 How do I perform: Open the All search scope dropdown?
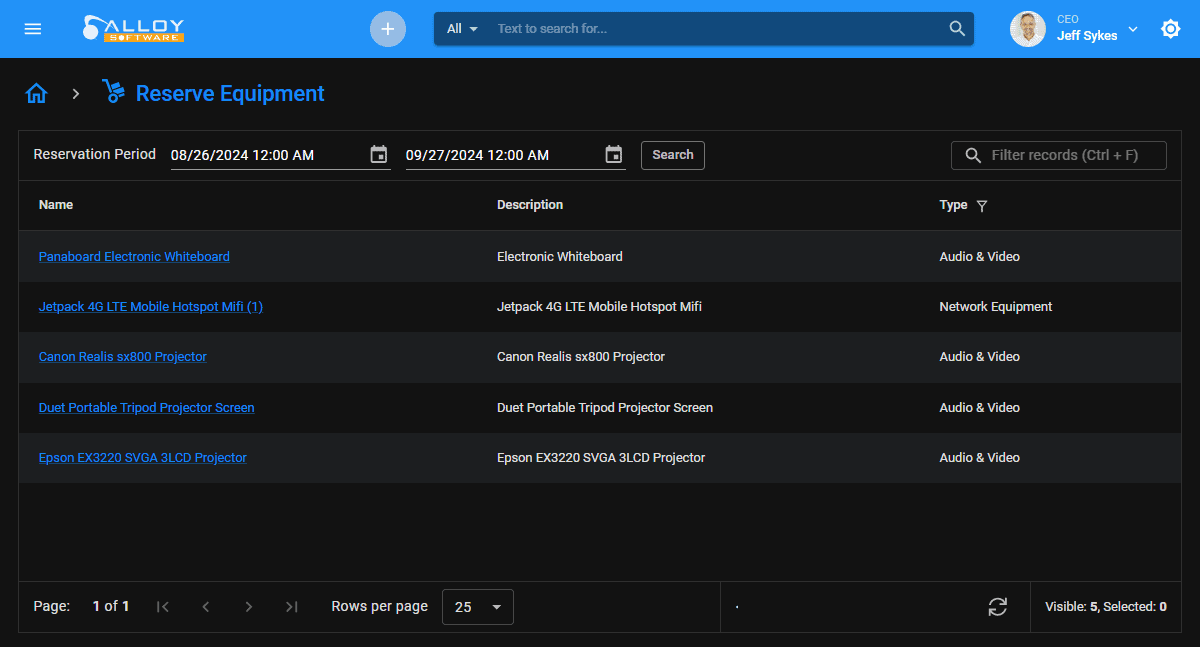tap(462, 29)
